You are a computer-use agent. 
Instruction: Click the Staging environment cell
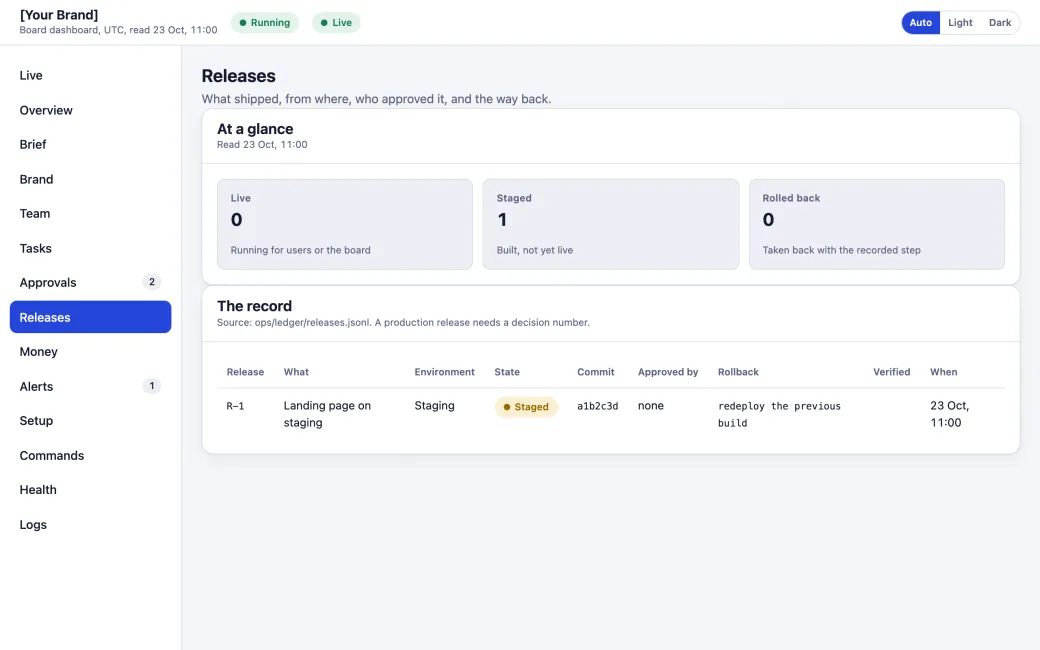(x=434, y=405)
